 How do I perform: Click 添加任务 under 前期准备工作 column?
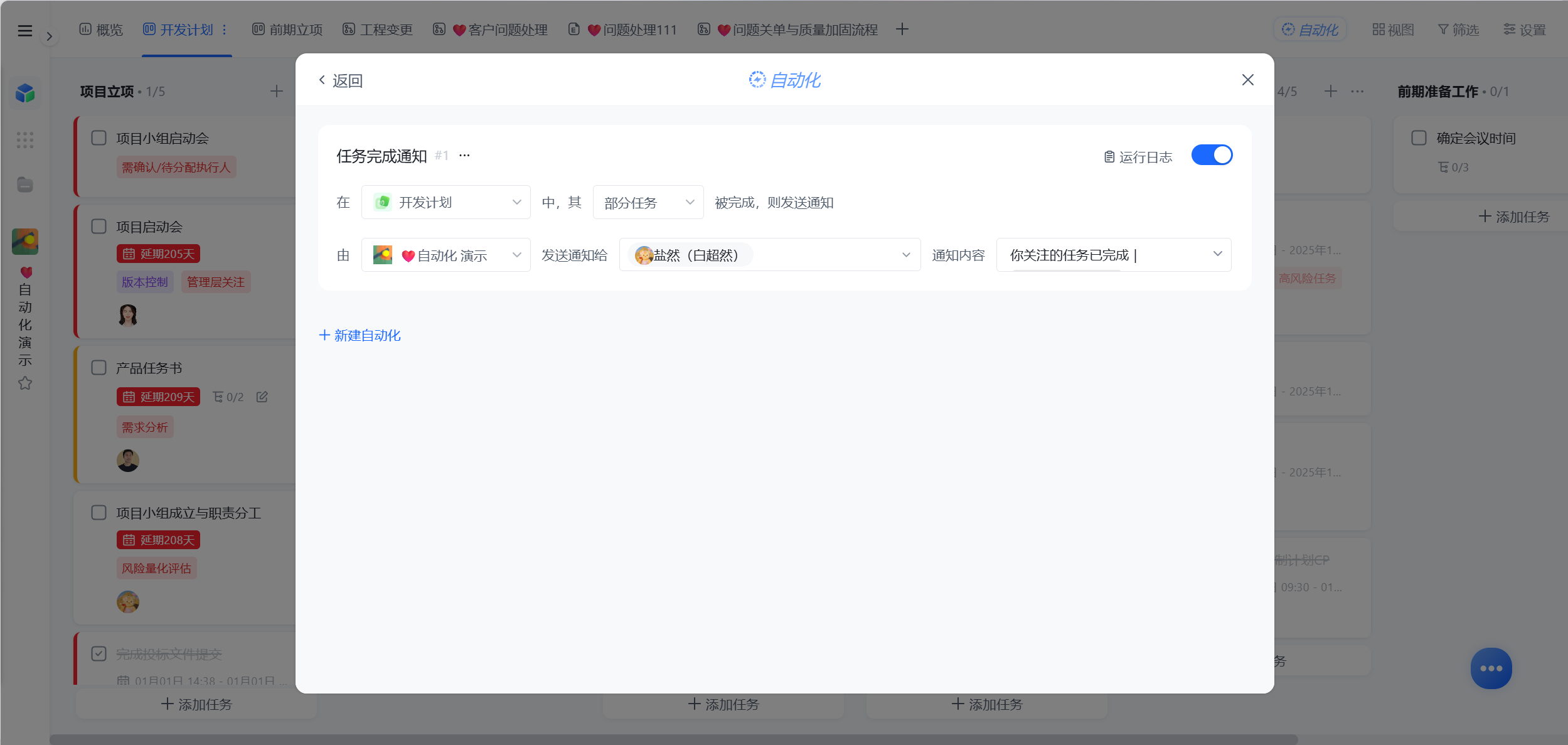point(1513,217)
